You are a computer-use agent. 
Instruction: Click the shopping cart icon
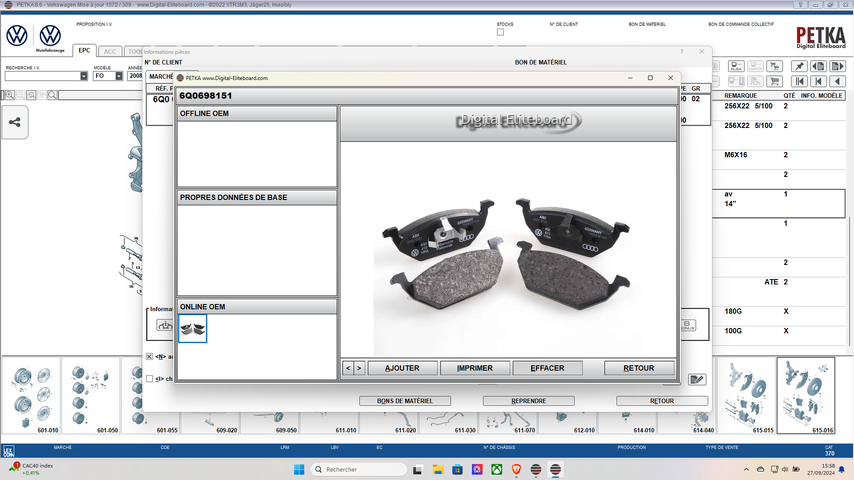click(774, 81)
